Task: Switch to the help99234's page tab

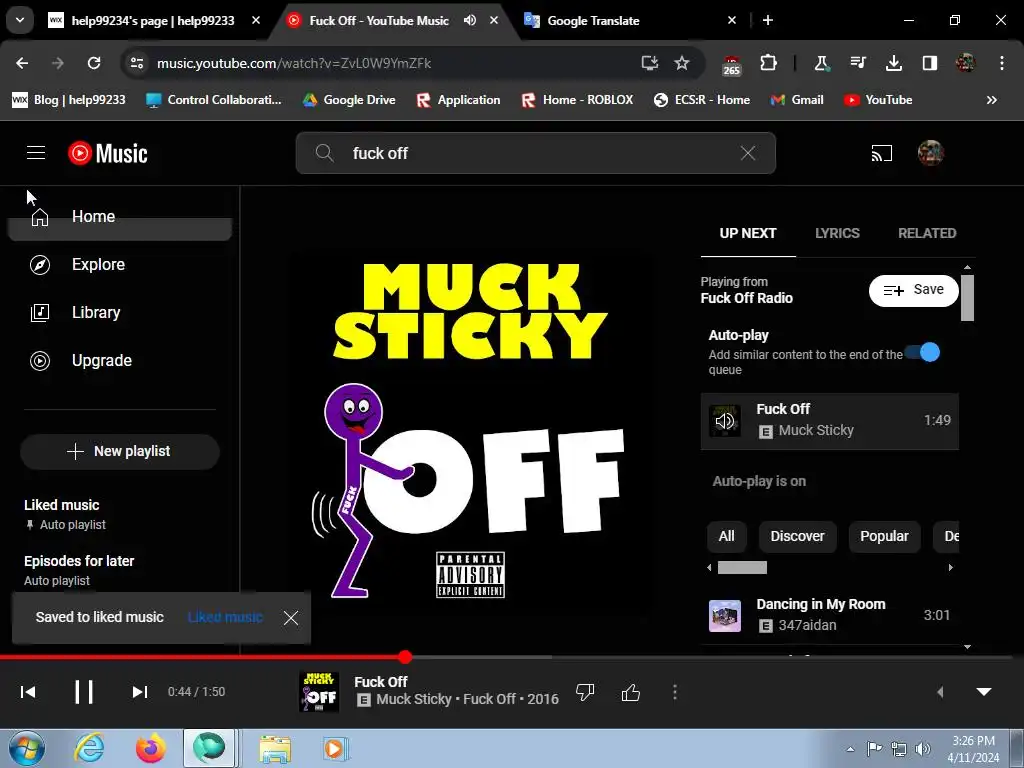Action: pyautogui.click(x=153, y=21)
